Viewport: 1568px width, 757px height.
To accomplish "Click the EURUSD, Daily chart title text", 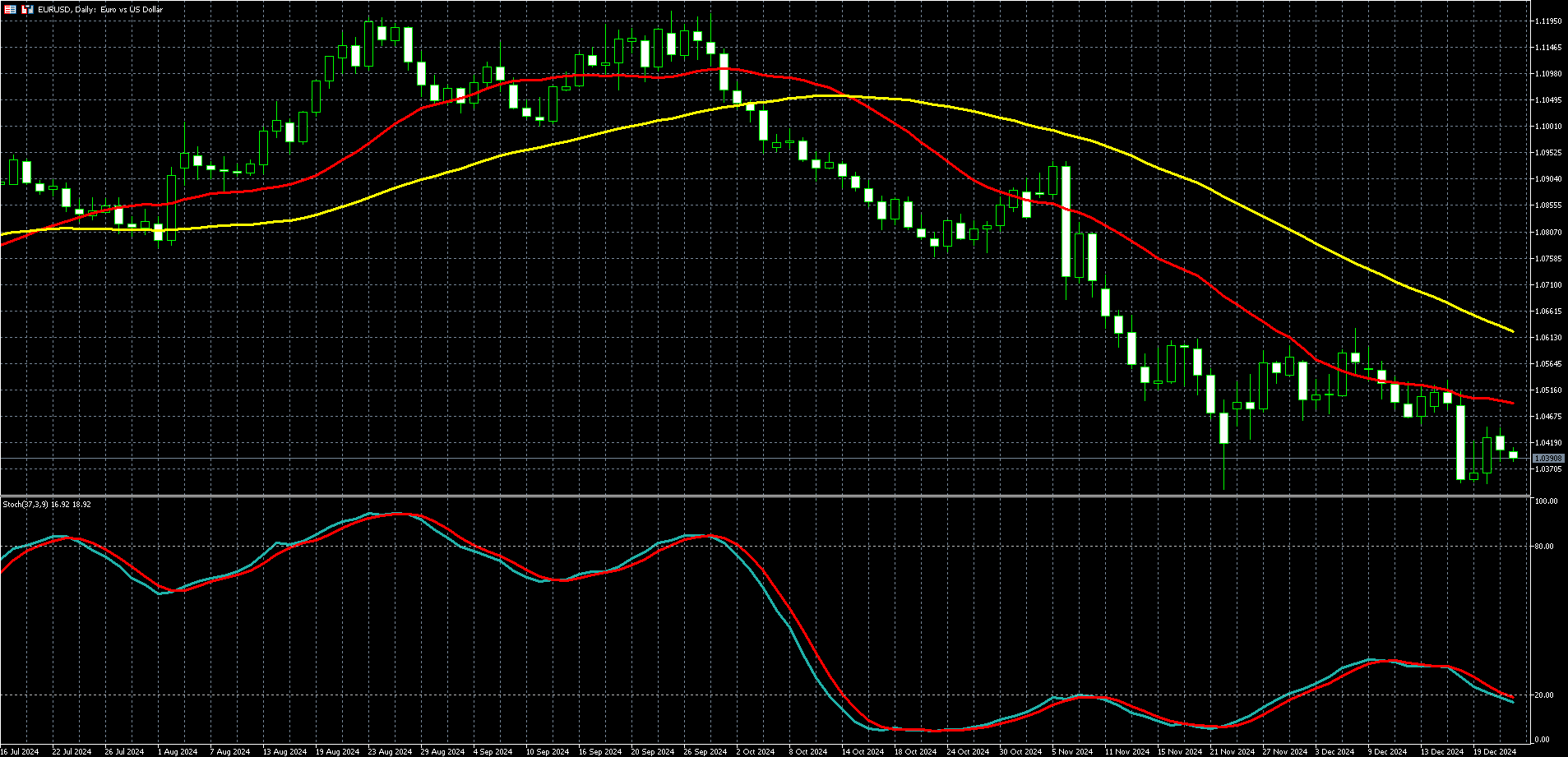I will (102, 10).
